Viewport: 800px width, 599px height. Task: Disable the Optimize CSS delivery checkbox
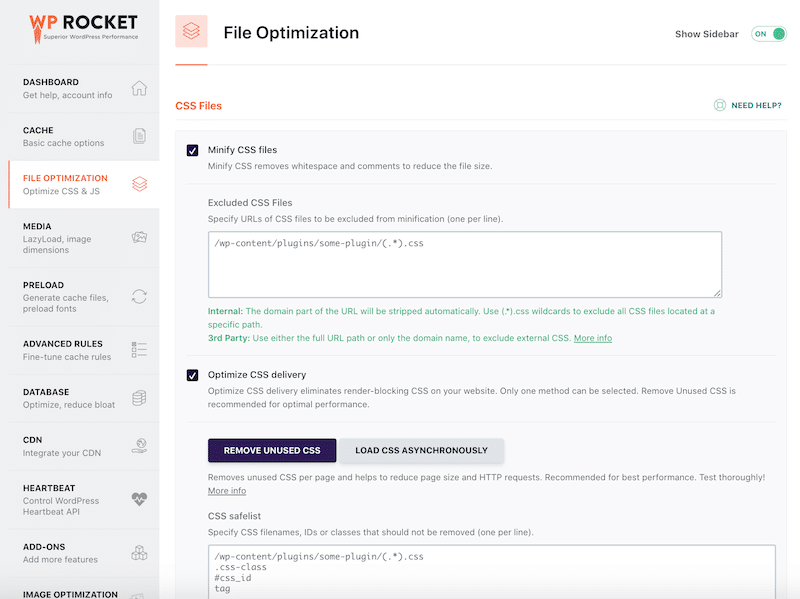[193, 374]
